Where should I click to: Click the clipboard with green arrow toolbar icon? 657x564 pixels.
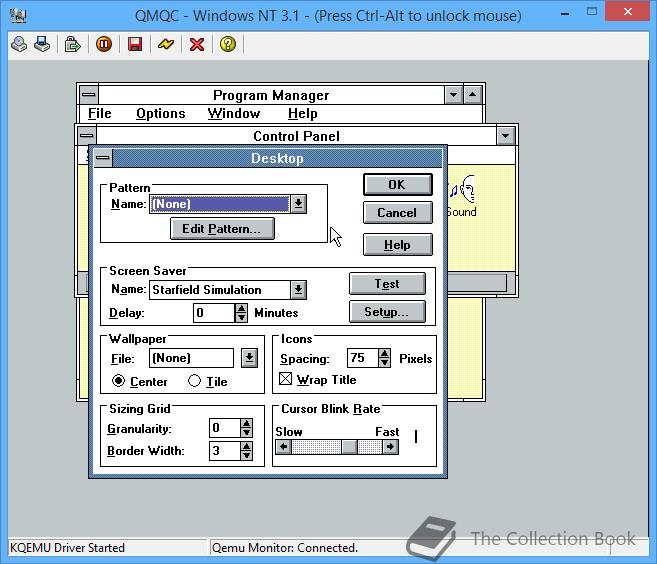(x=72, y=44)
